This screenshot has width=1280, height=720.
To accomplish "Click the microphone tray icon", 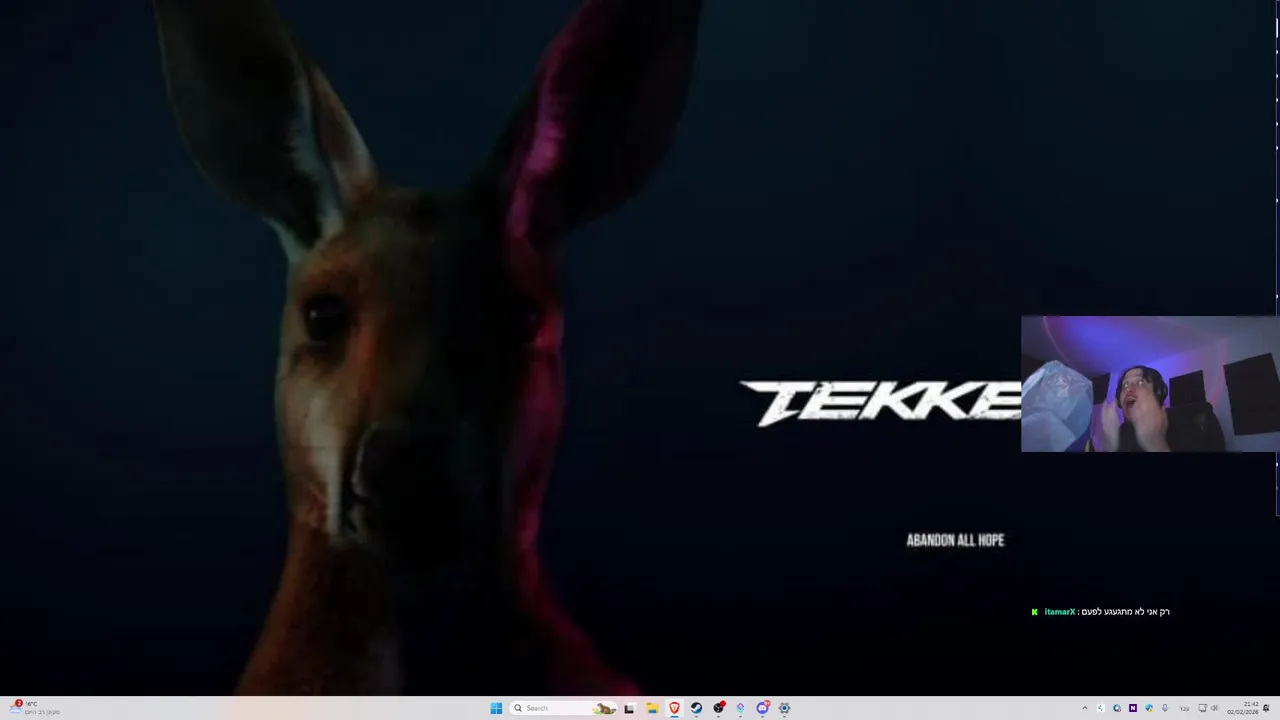I will pyautogui.click(x=1165, y=708).
